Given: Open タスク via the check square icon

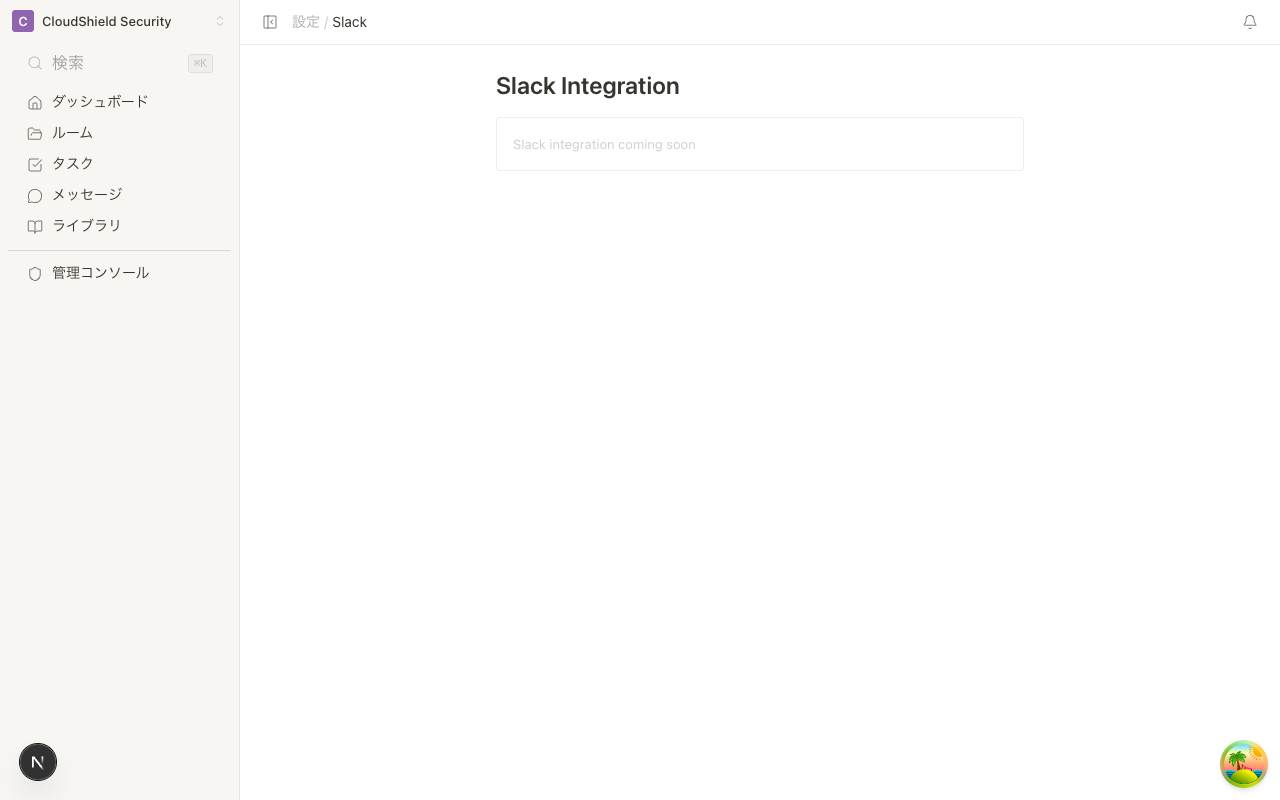Looking at the screenshot, I should 35,164.
